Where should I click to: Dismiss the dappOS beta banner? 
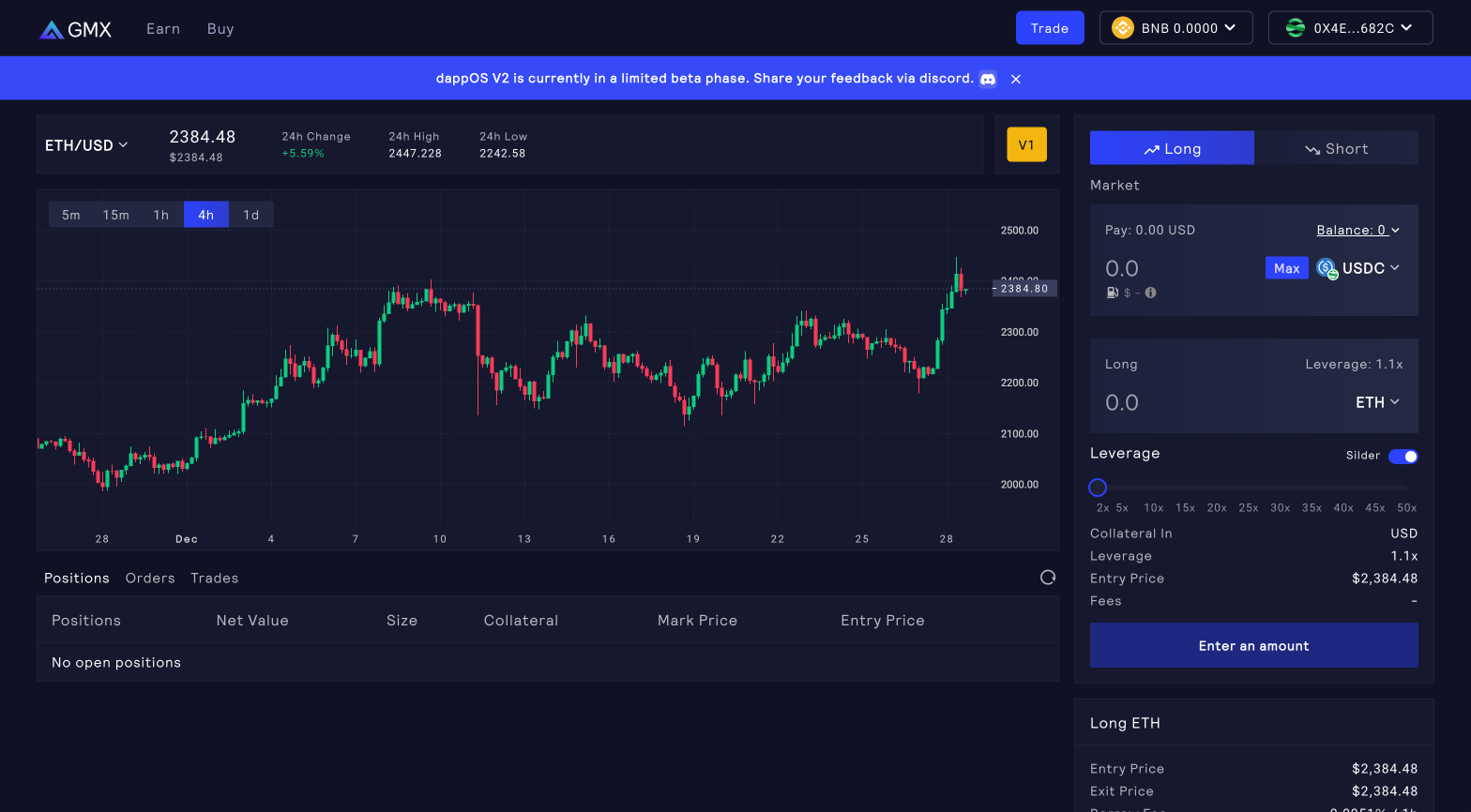click(1015, 79)
